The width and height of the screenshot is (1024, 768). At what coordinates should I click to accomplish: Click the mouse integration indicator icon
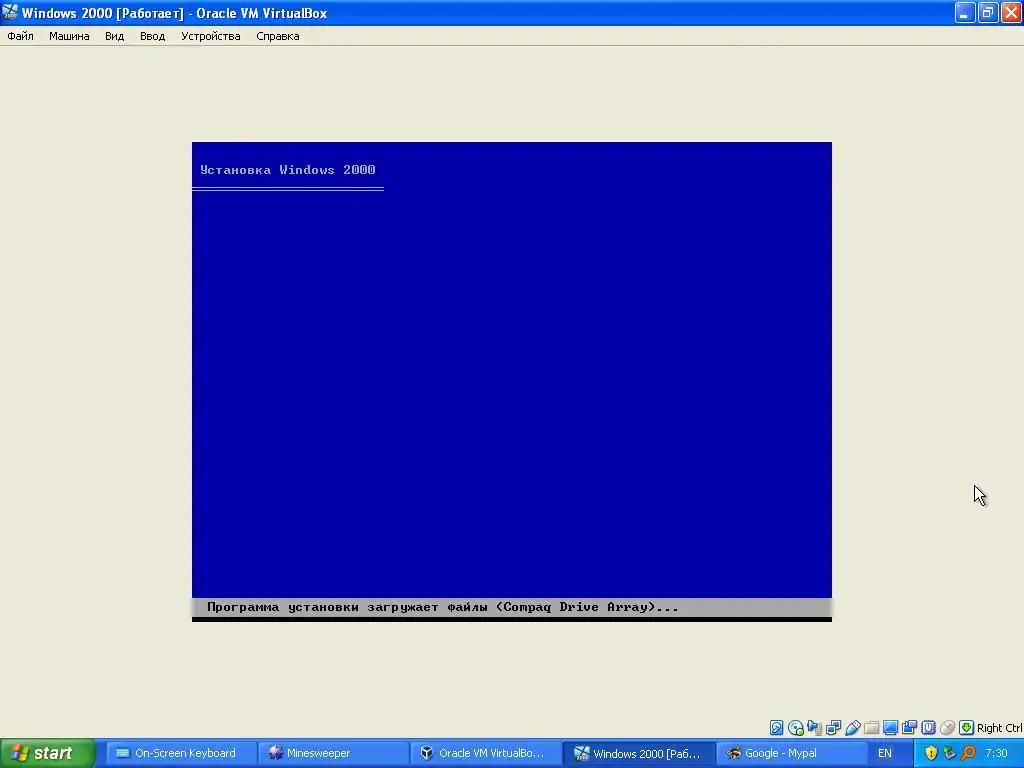point(947,728)
